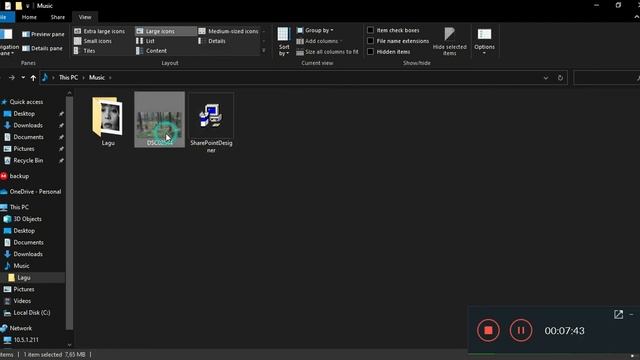Toggle the Details pane
Image resolution: width=640 pixels, height=360 pixels.
(42, 48)
